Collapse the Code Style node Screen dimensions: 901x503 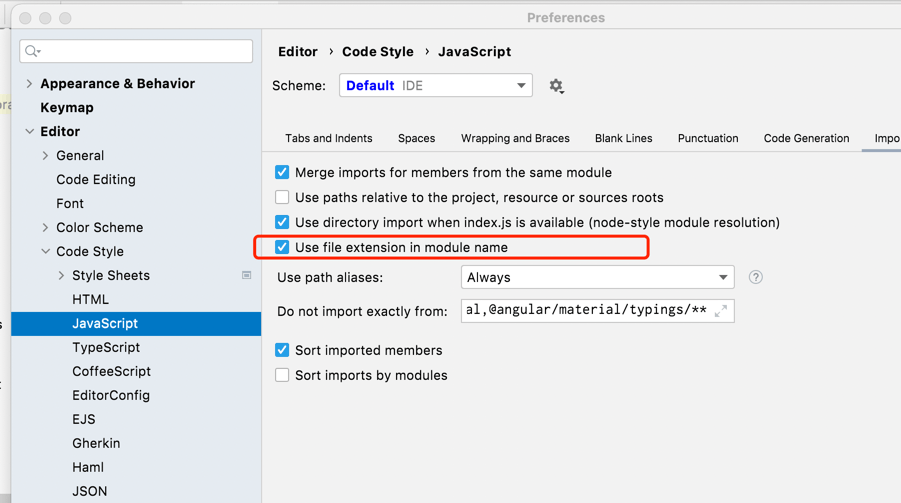tap(45, 251)
